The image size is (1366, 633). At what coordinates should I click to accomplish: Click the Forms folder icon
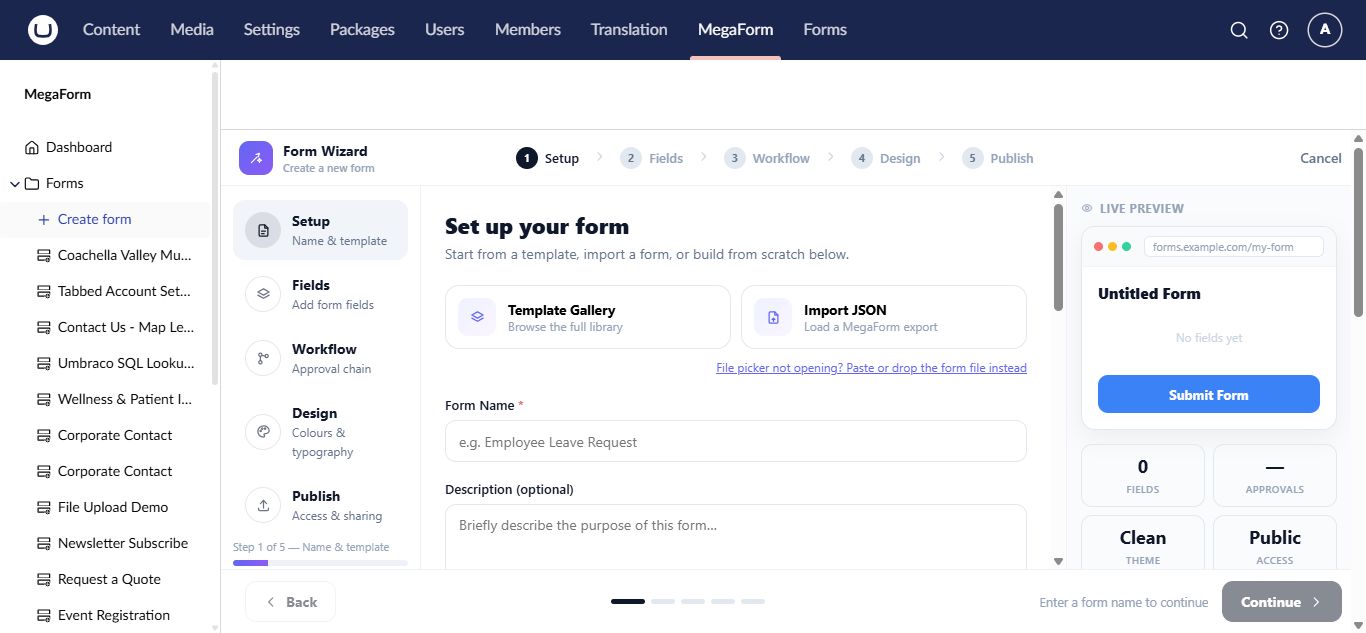pyautogui.click(x=32, y=183)
